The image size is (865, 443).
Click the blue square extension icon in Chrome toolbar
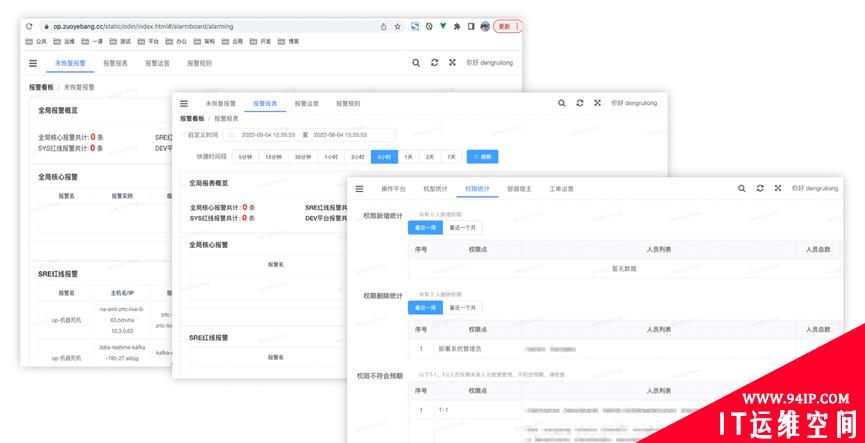pyautogui.click(x=415, y=26)
